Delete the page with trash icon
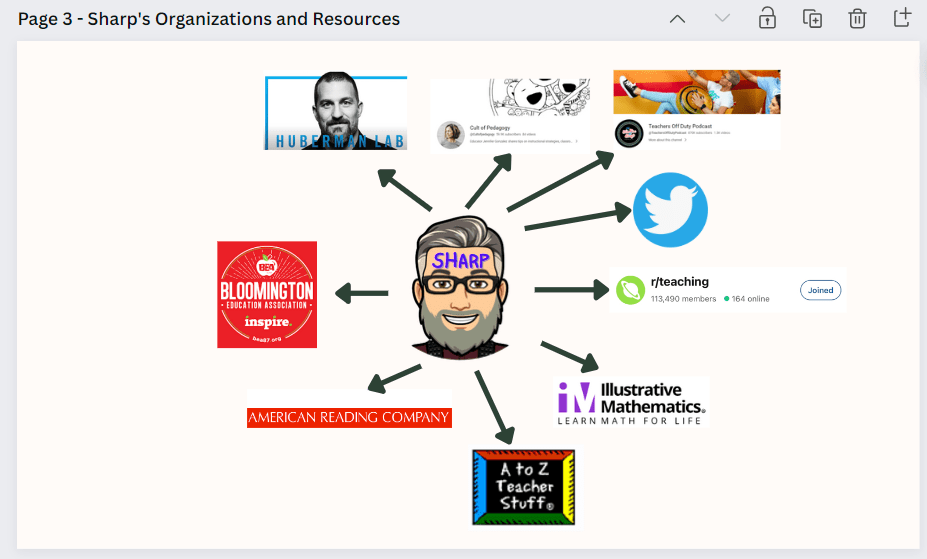 click(x=857, y=18)
